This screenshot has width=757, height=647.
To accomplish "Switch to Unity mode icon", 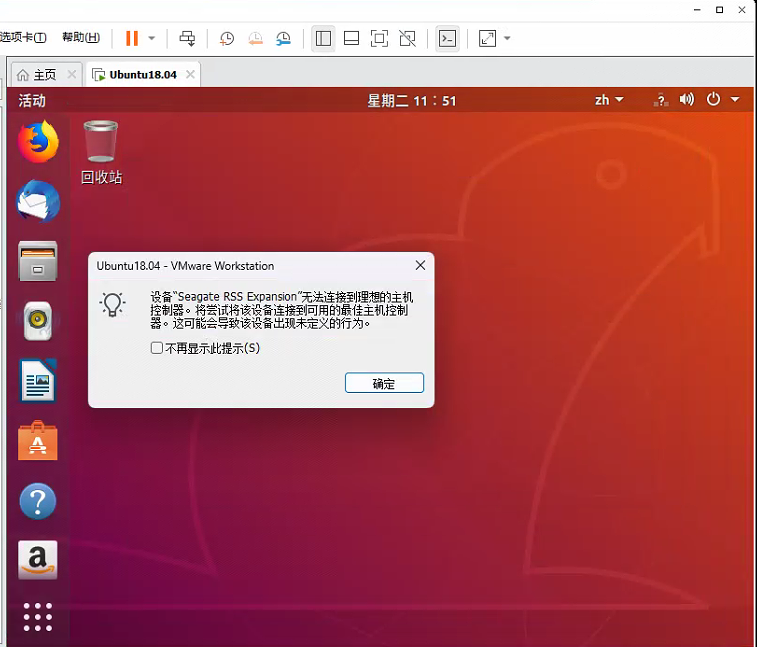I will pos(407,38).
